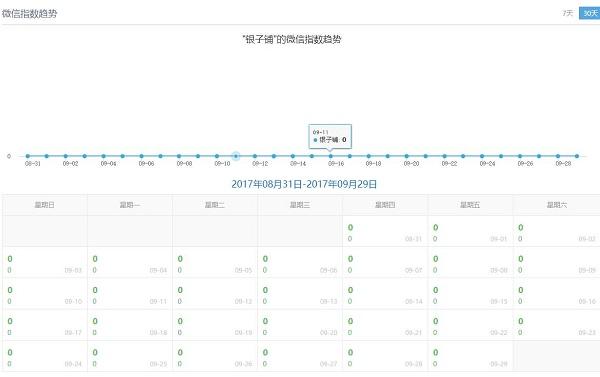
Task: Click the 星期日 column header
Action: tap(45, 205)
